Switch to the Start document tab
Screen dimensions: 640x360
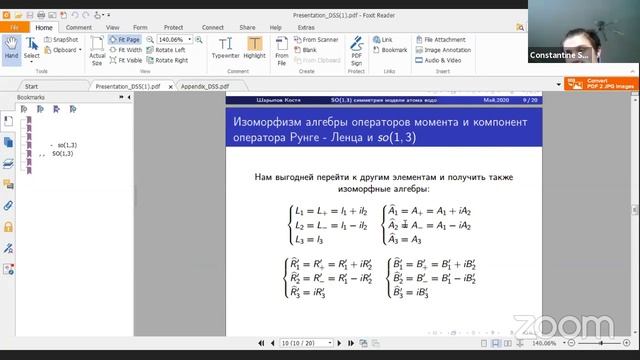point(31,87)
